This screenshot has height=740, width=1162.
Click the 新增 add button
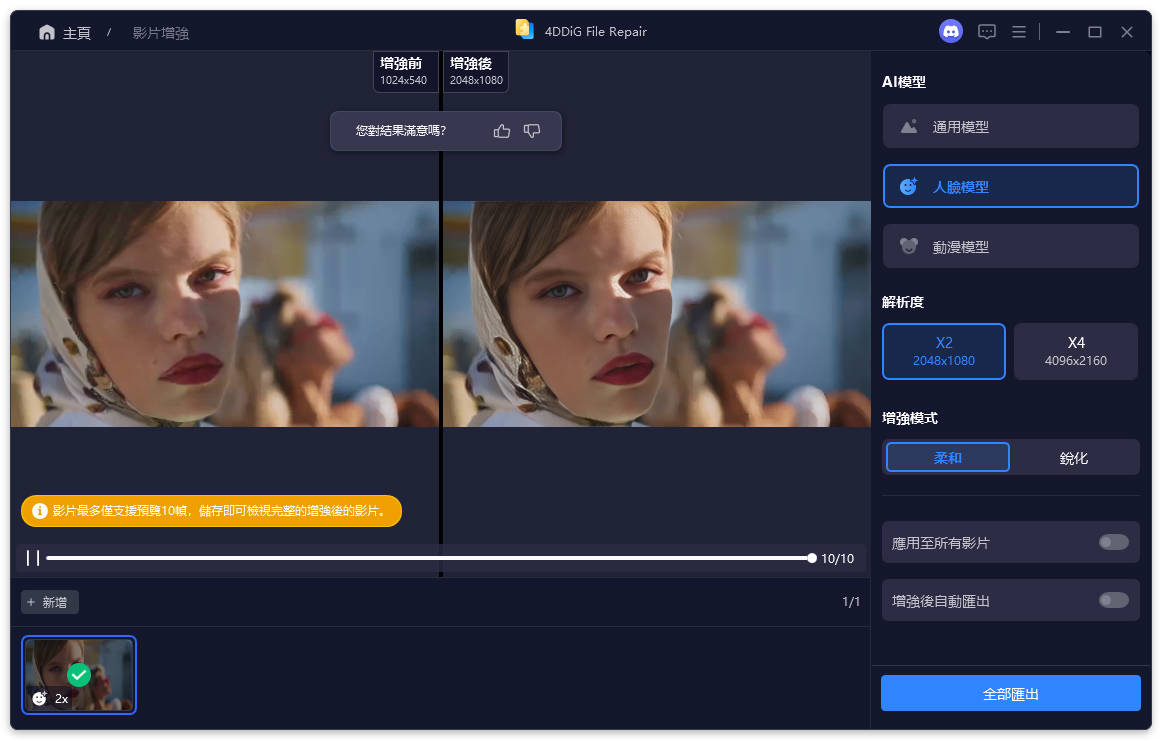pos(50,602)
